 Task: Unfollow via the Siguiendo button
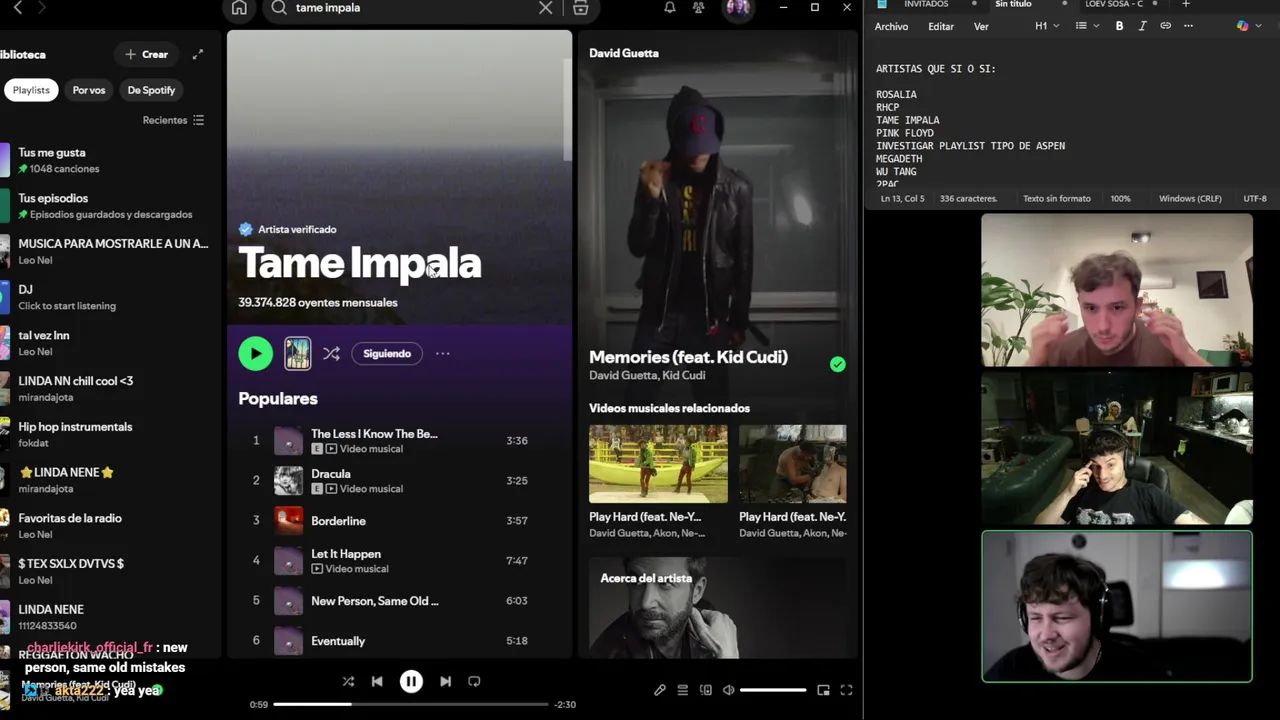pyautogui.click(x=387, y=354)
